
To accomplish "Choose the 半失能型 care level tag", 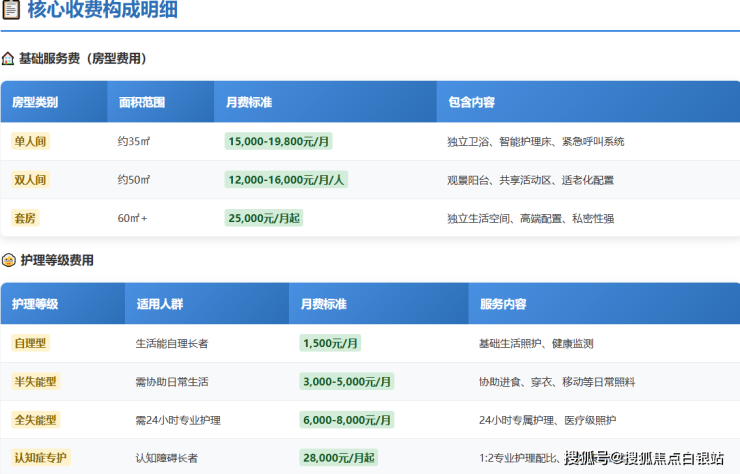I will click(36, 381).
